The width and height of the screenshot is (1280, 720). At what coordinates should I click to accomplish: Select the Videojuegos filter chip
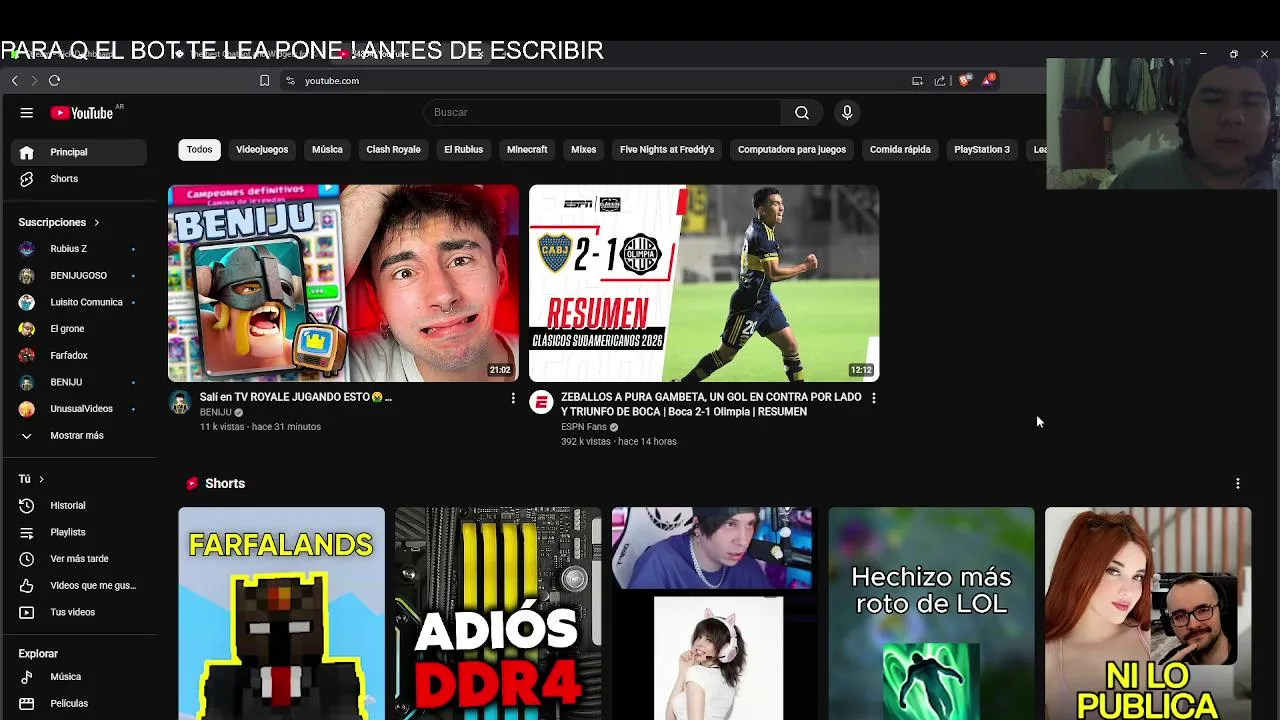(x=262, y=150)
